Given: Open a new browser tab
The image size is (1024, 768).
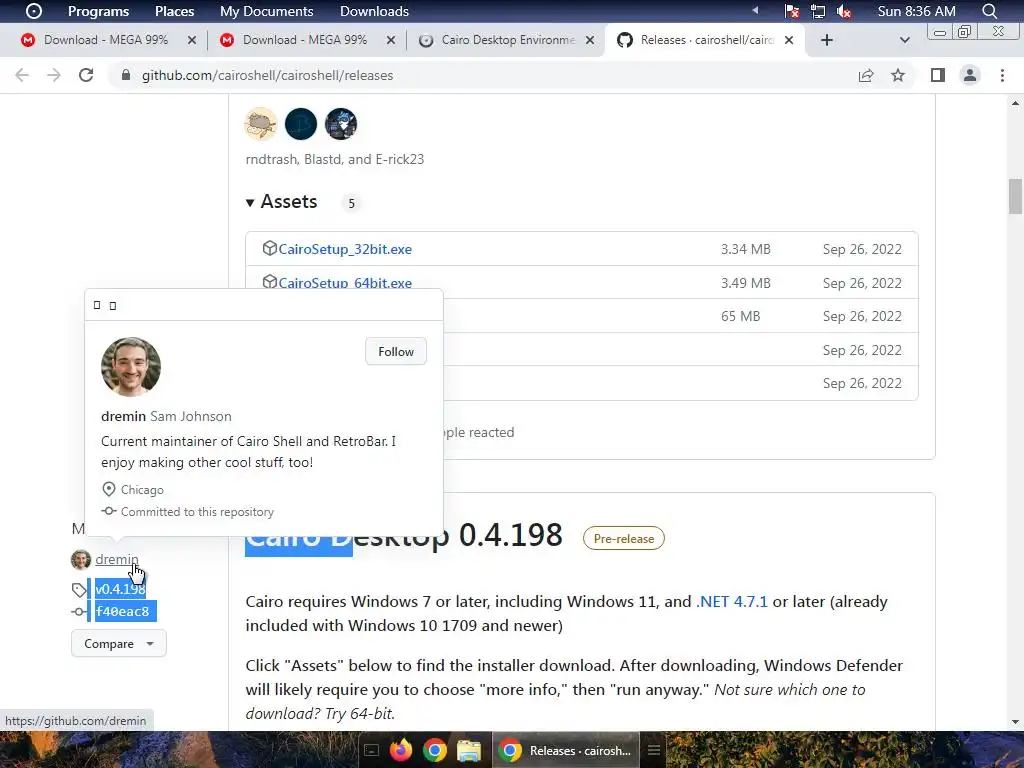Looking at the screenshot, I should (827, 40).
